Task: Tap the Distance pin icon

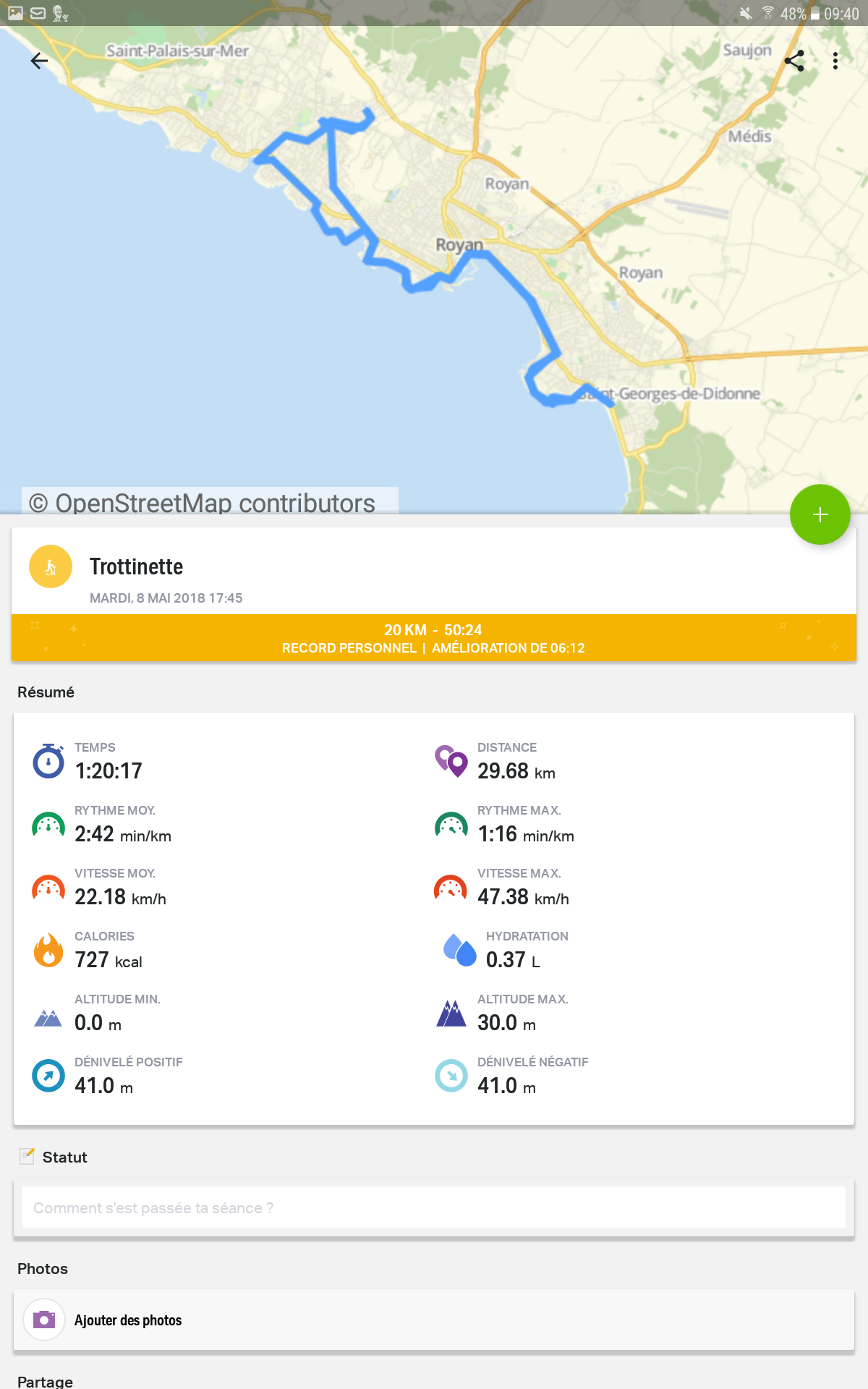Action: 451,761
